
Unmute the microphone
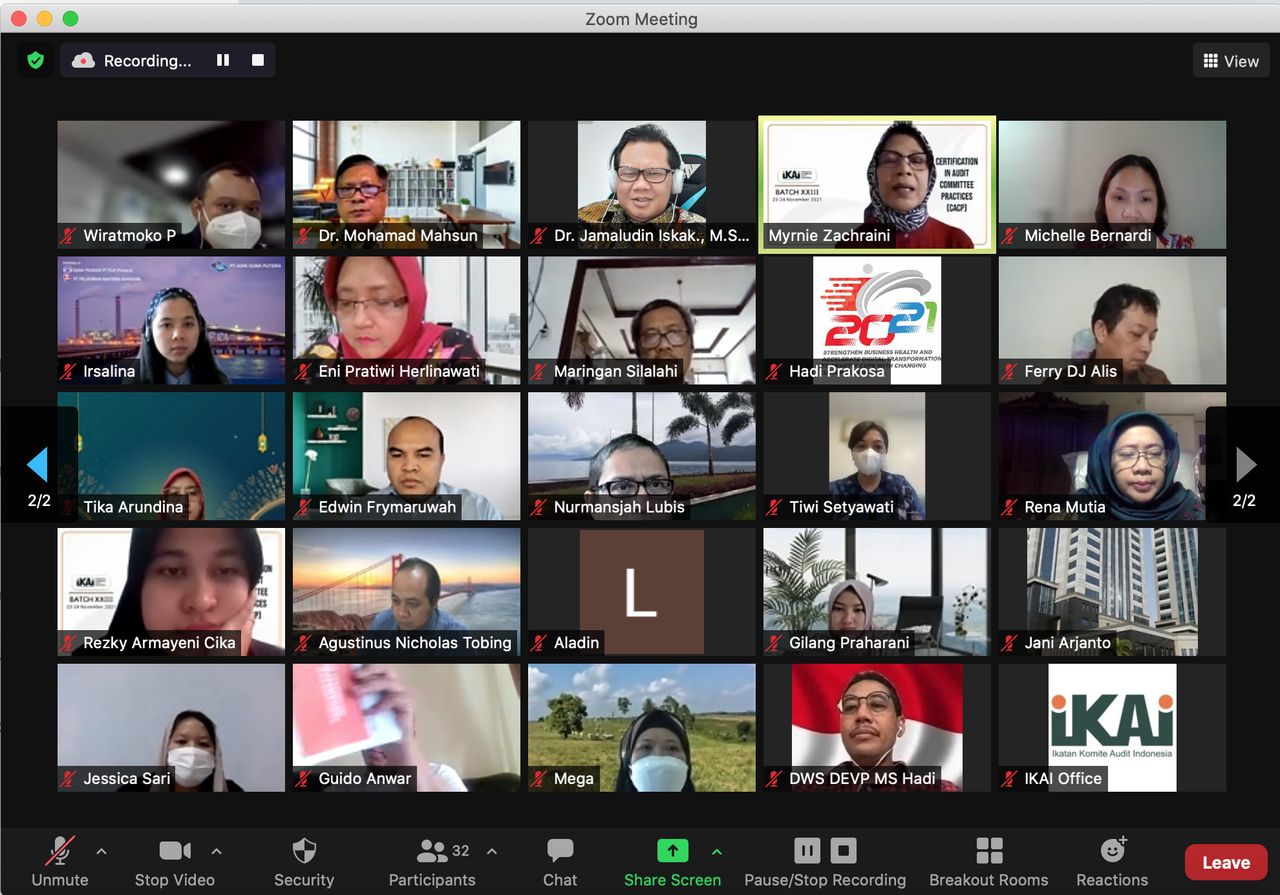pyautogui.click(x=60, y=862)
